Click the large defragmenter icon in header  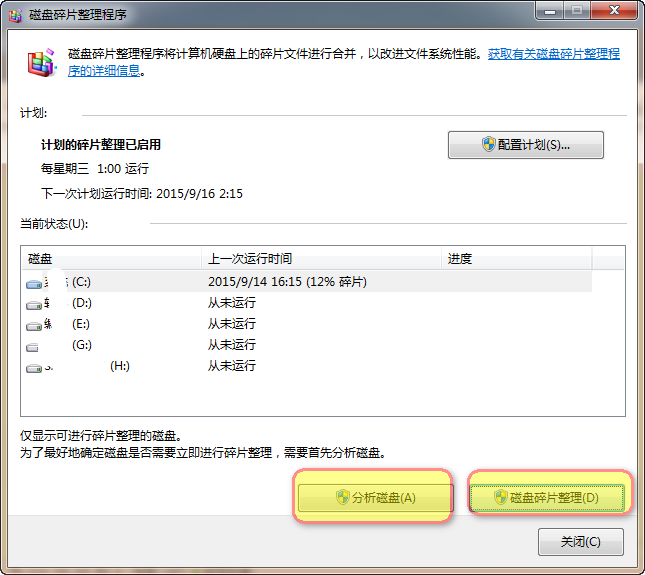[39, 64]
